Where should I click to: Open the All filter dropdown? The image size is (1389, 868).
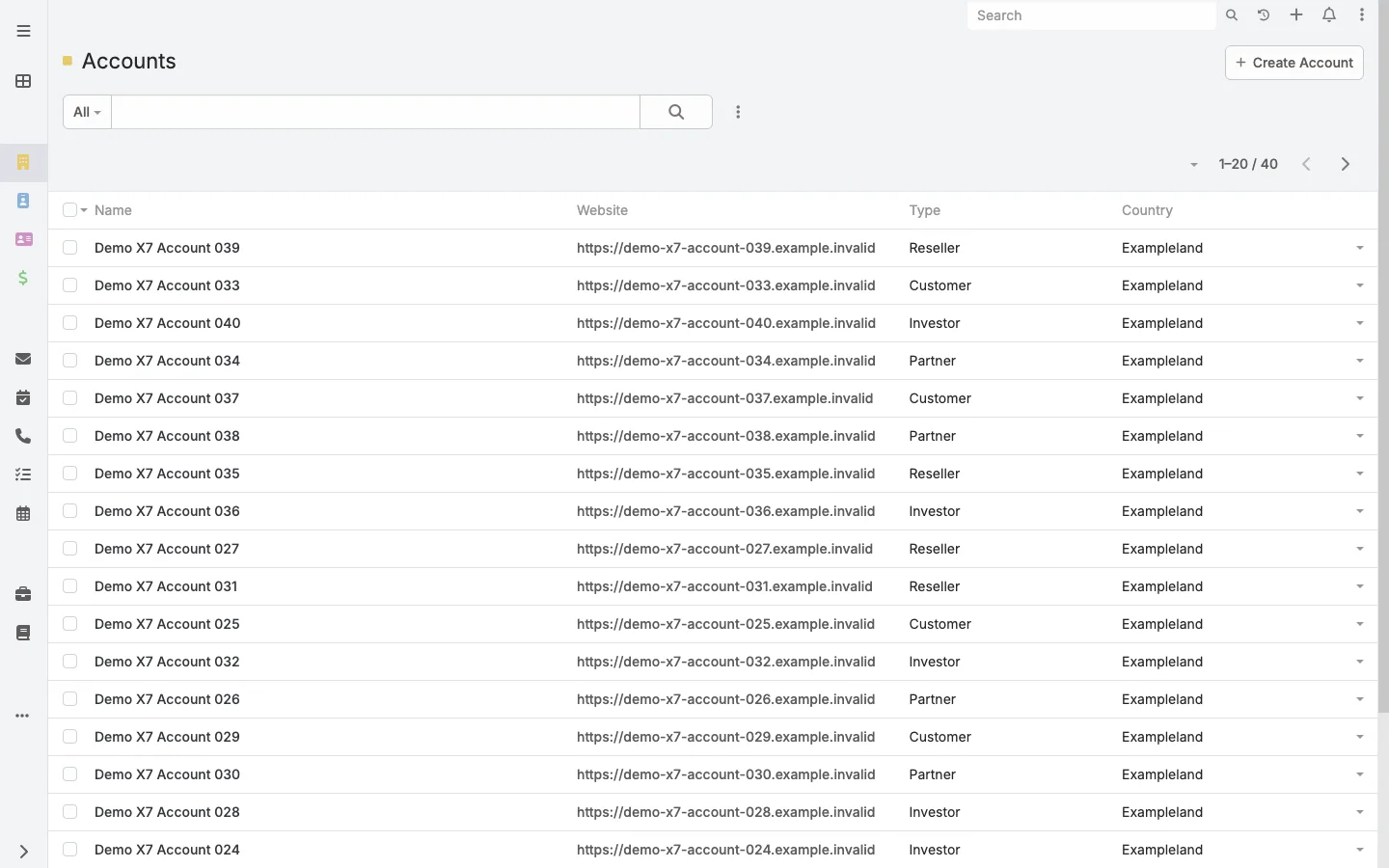pos(87,112)
